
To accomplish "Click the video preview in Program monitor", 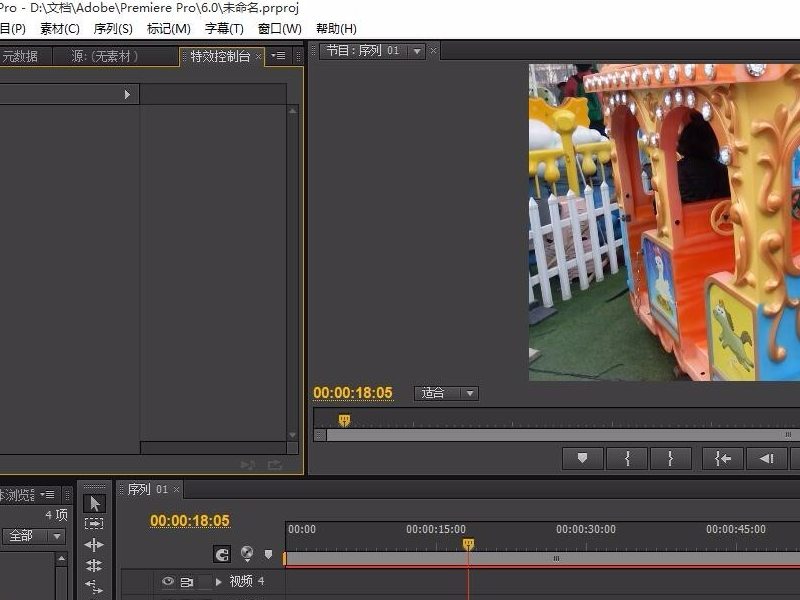I will pos(664,222).
